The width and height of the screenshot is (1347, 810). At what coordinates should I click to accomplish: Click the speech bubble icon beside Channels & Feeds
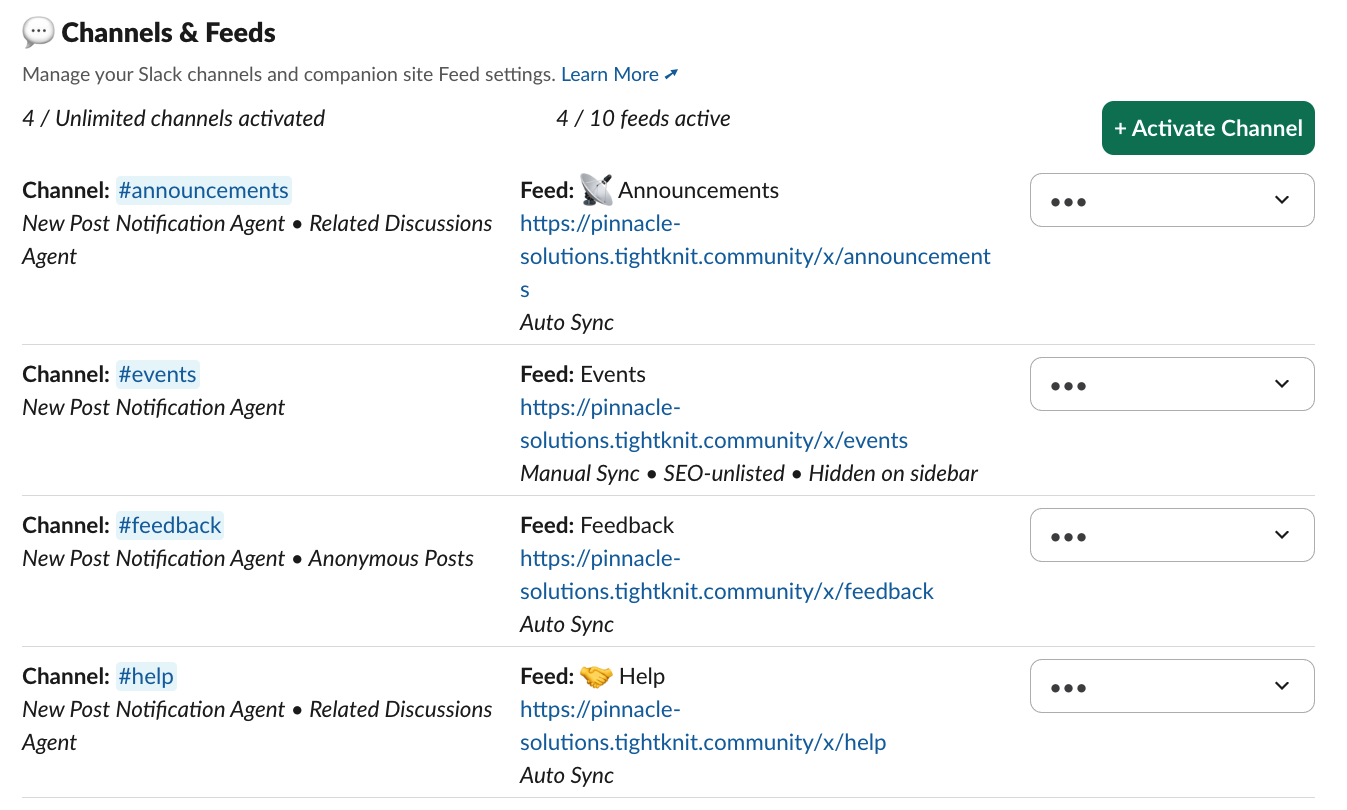[x=36, y=32]
